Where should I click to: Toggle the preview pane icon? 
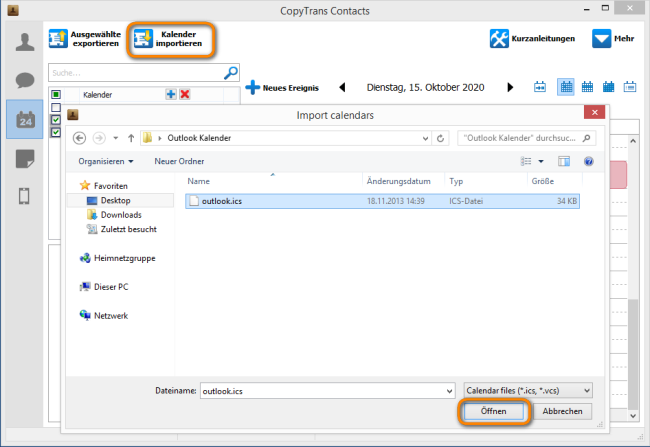tap(564, 161)
